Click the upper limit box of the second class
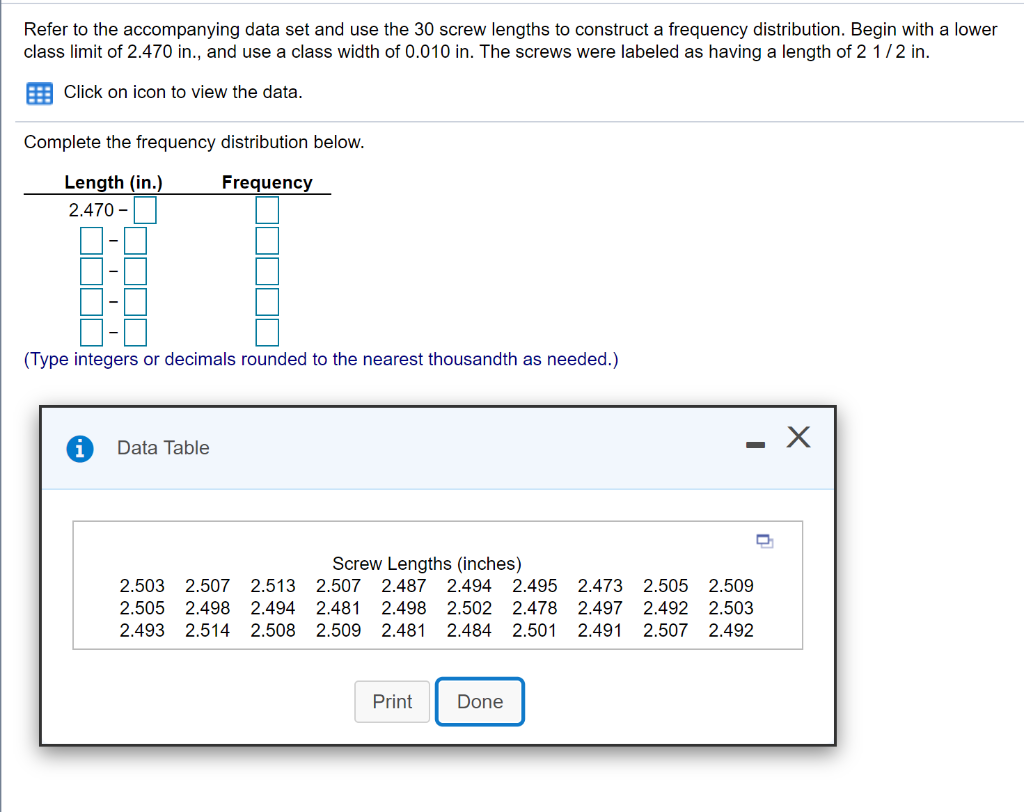Image resolution: width=1024 pixels, height=812 pixels. pyautogui.click(x=133, y=240)
